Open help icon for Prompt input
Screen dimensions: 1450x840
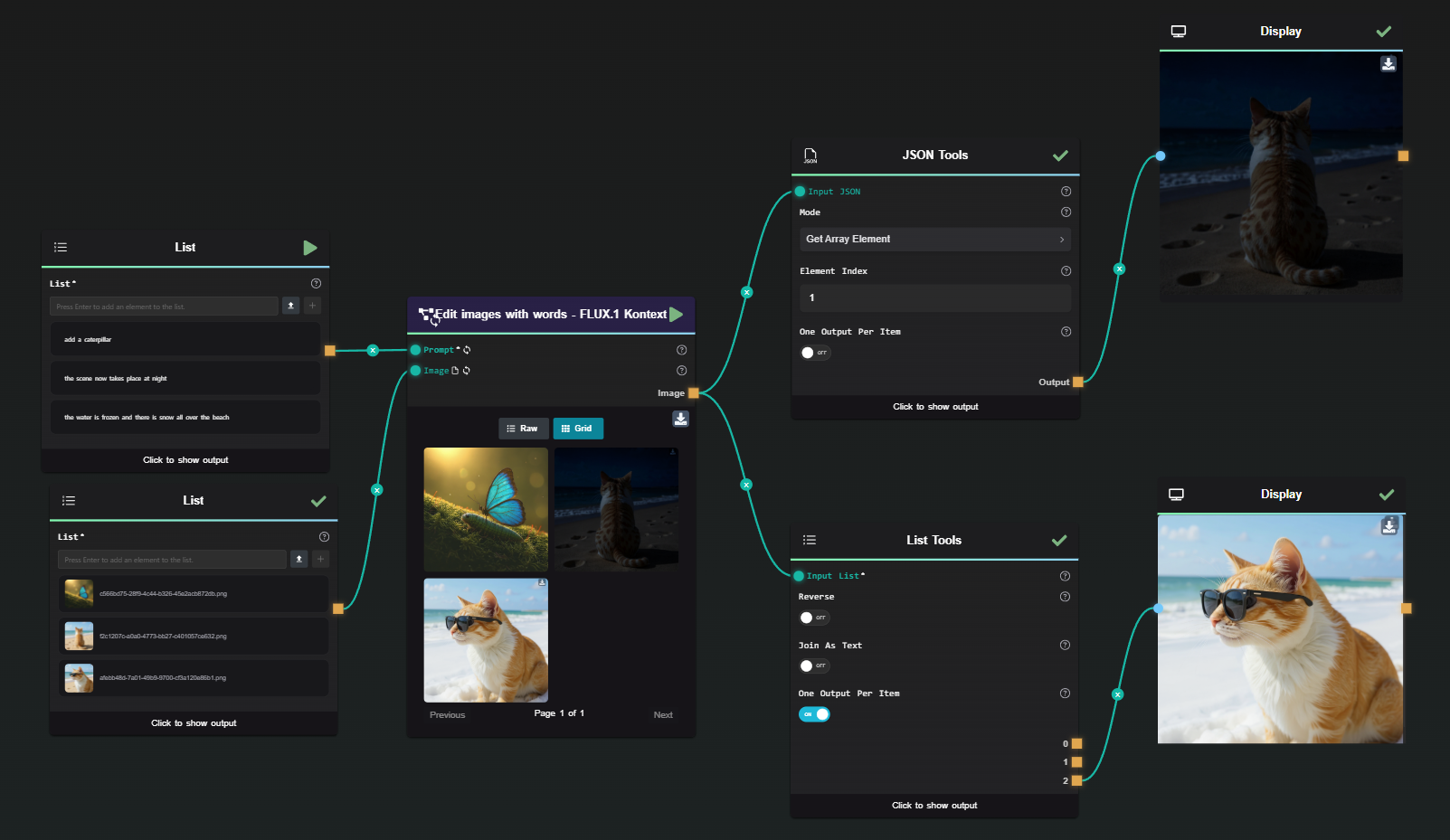pos(681,350)
